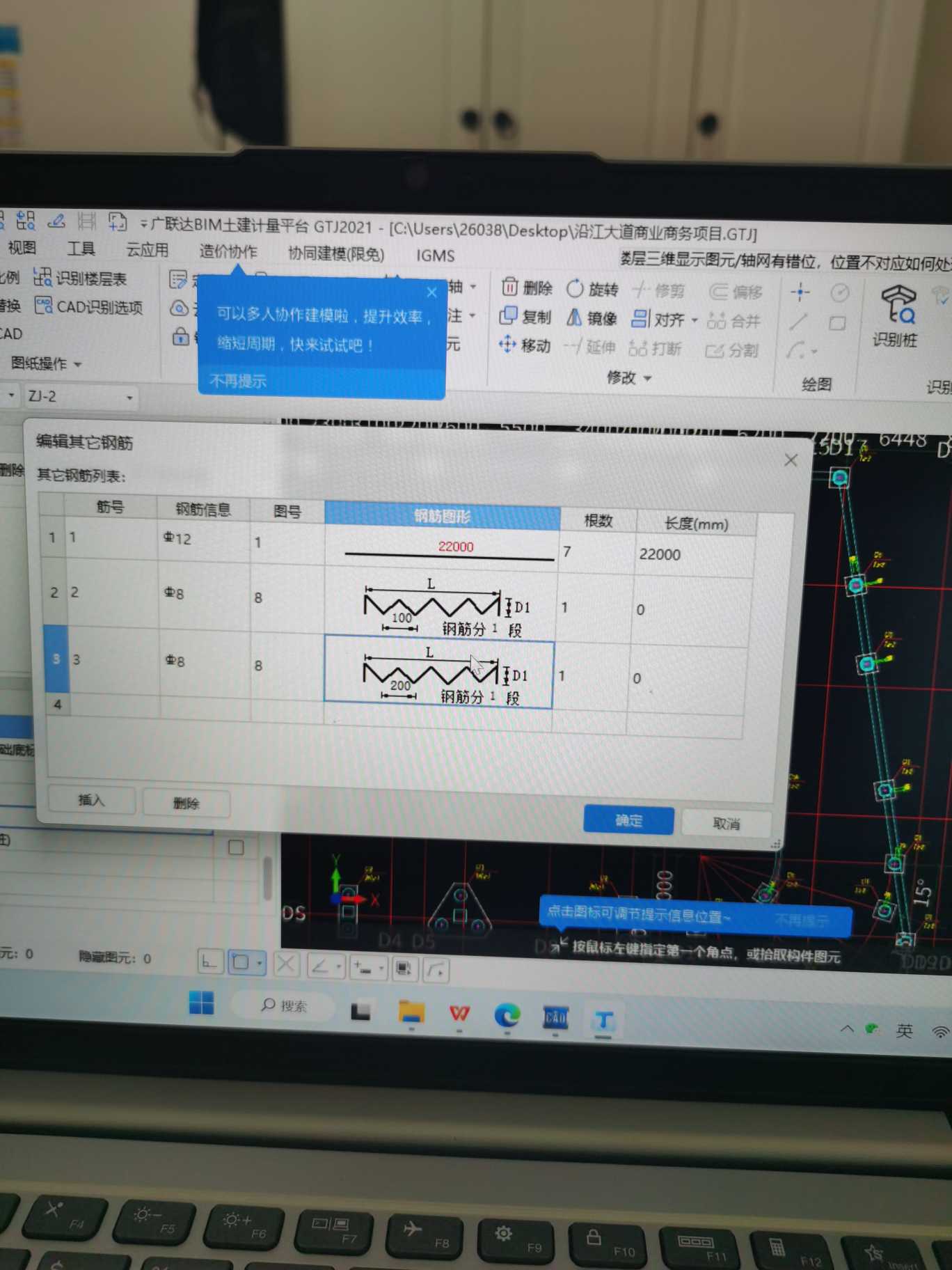Click the 合并 merge tool
The image size is (952, 1270).
734,322
